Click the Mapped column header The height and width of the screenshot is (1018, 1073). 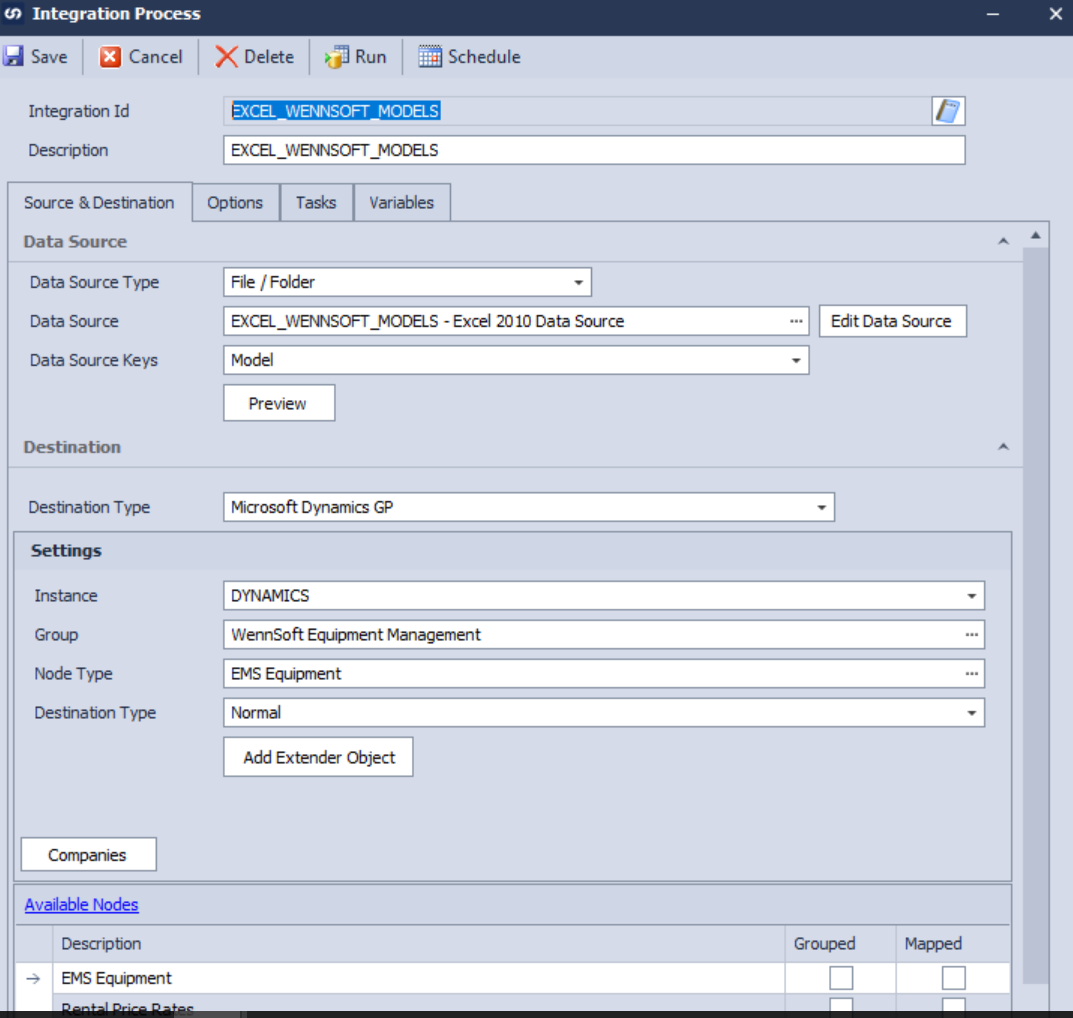pos(953,944)
